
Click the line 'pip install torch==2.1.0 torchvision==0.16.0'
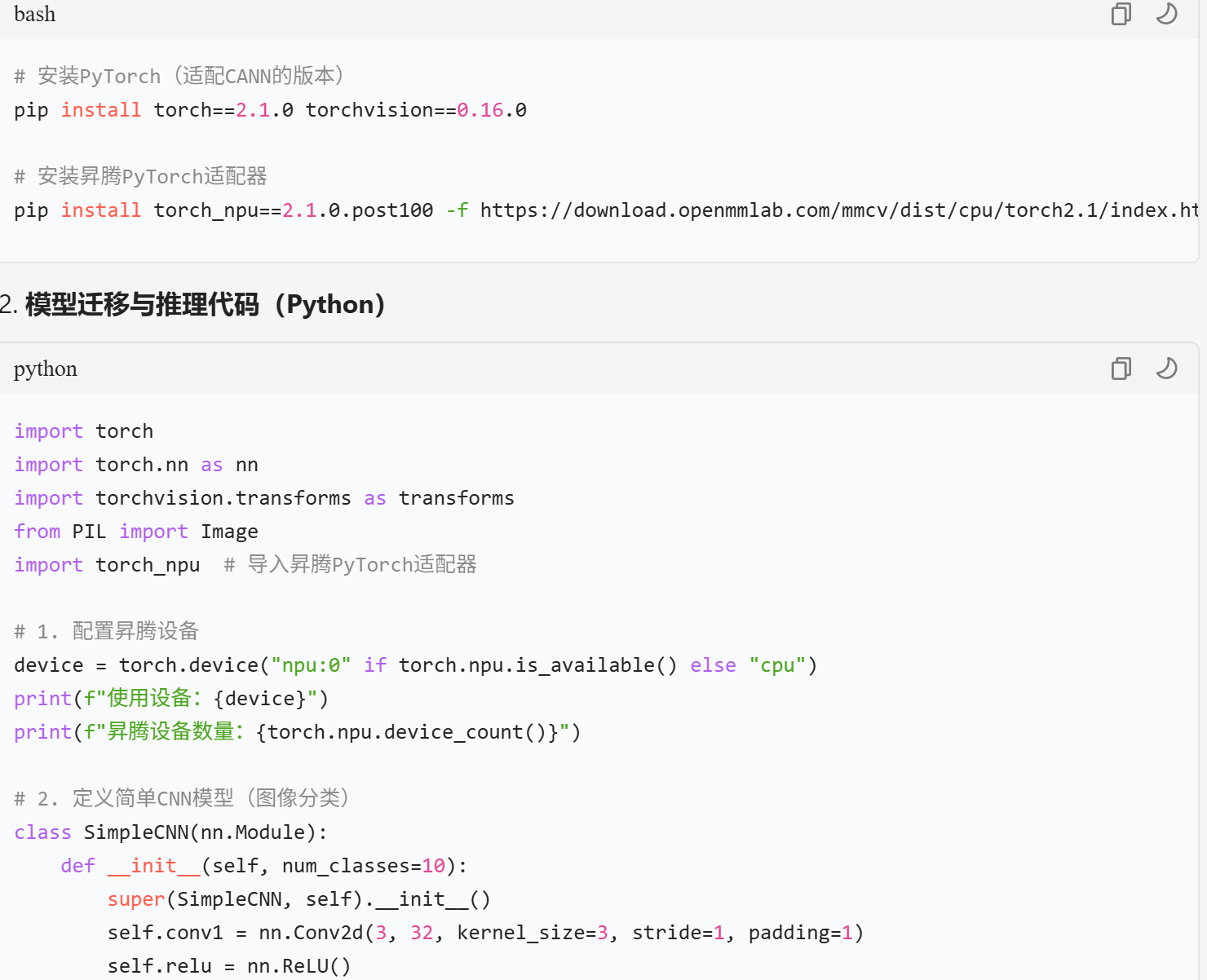(270, 110)
